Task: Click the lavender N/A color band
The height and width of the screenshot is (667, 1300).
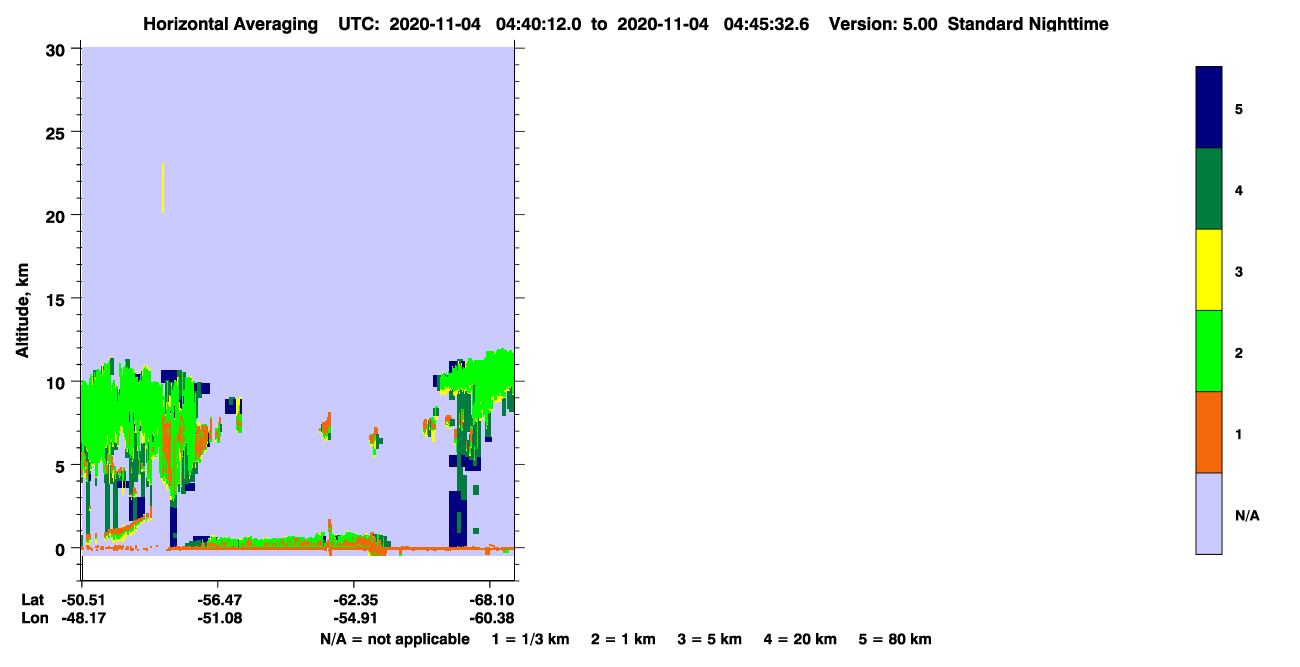Action: [1209, 513]
